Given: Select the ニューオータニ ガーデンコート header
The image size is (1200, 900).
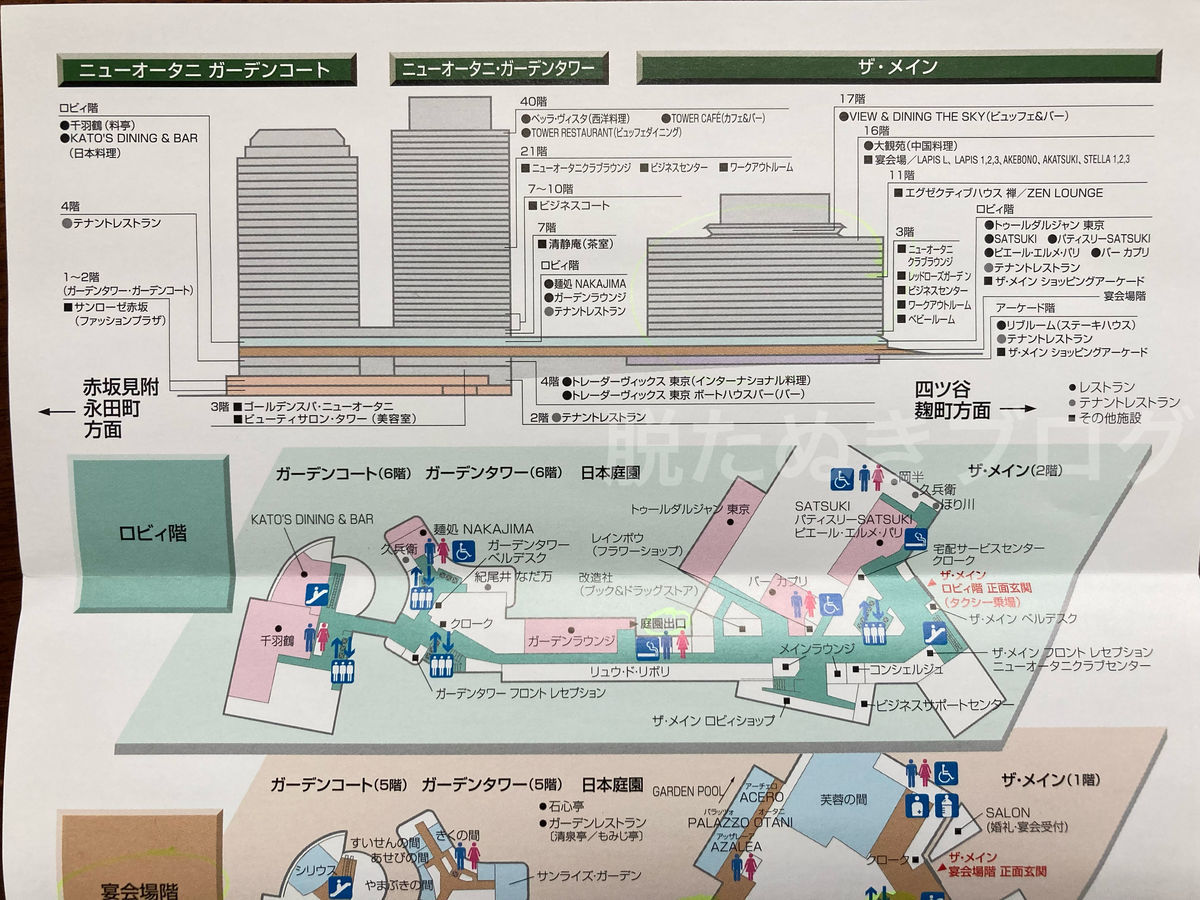Looking at the screenshot, I should point(206,69).
